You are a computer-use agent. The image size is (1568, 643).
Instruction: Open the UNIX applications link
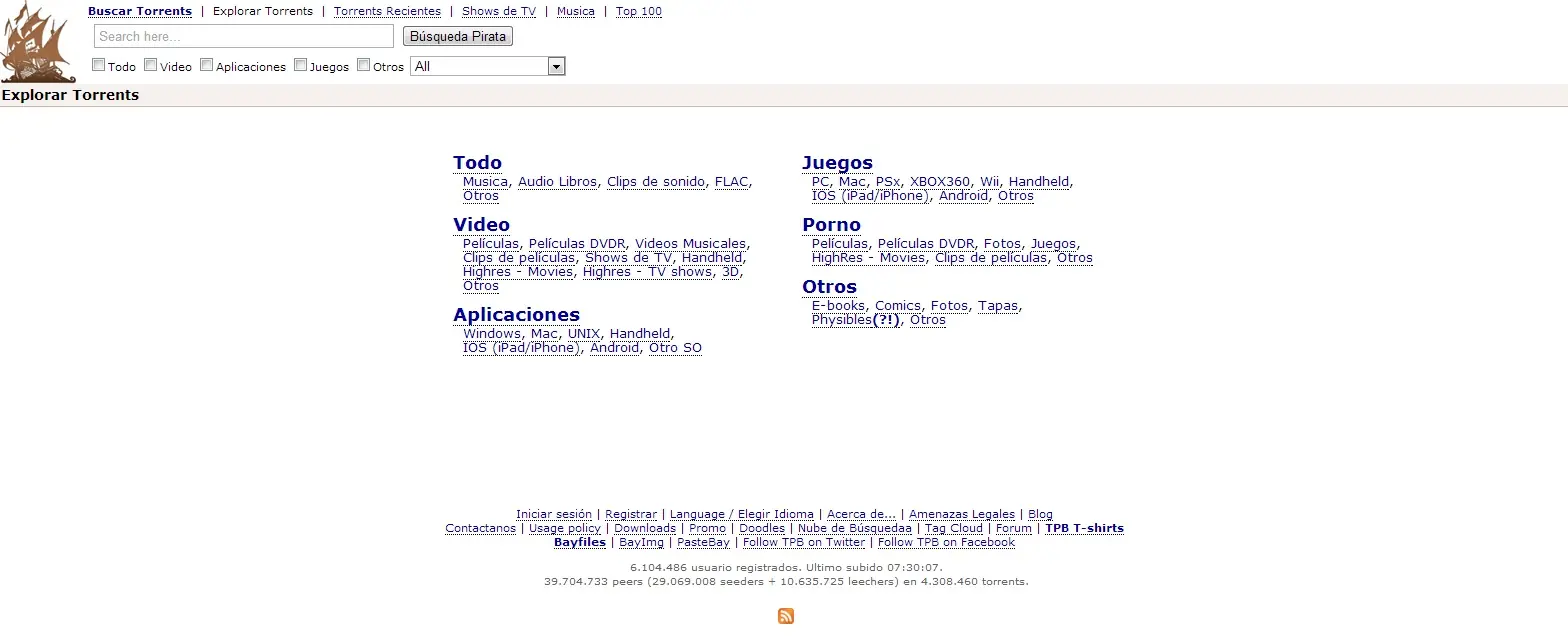tap(584, 334)
